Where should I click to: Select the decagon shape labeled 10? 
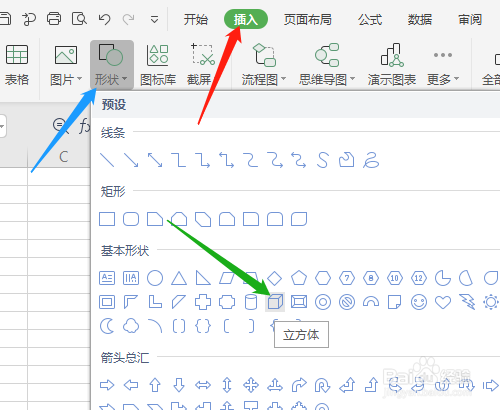point(395,278)
